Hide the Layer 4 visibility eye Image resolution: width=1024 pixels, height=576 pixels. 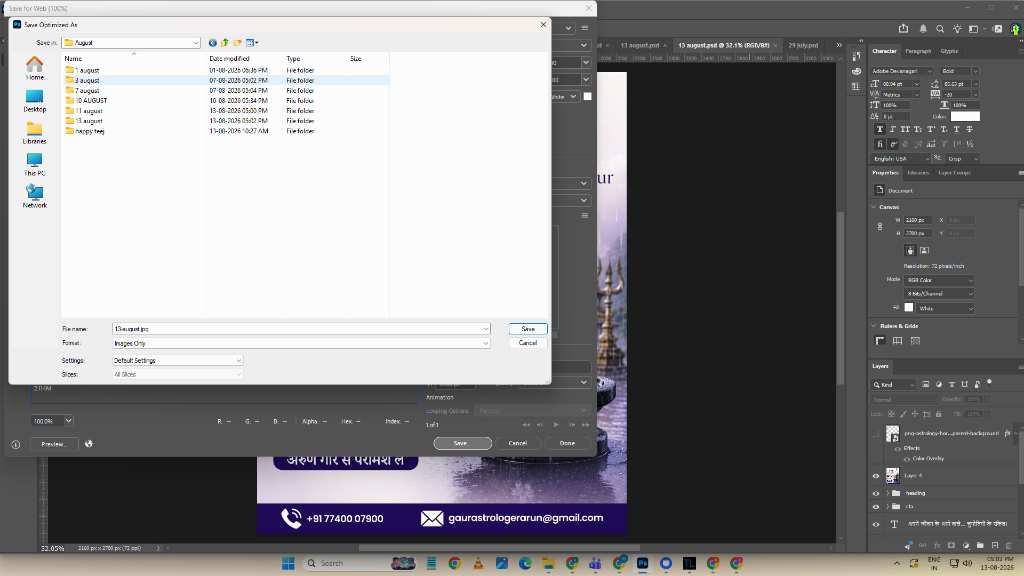point(876,476)
